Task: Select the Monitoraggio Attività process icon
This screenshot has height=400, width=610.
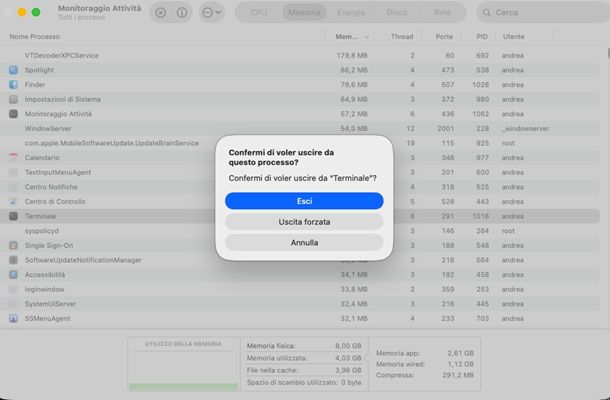Action: pos(13,114)
